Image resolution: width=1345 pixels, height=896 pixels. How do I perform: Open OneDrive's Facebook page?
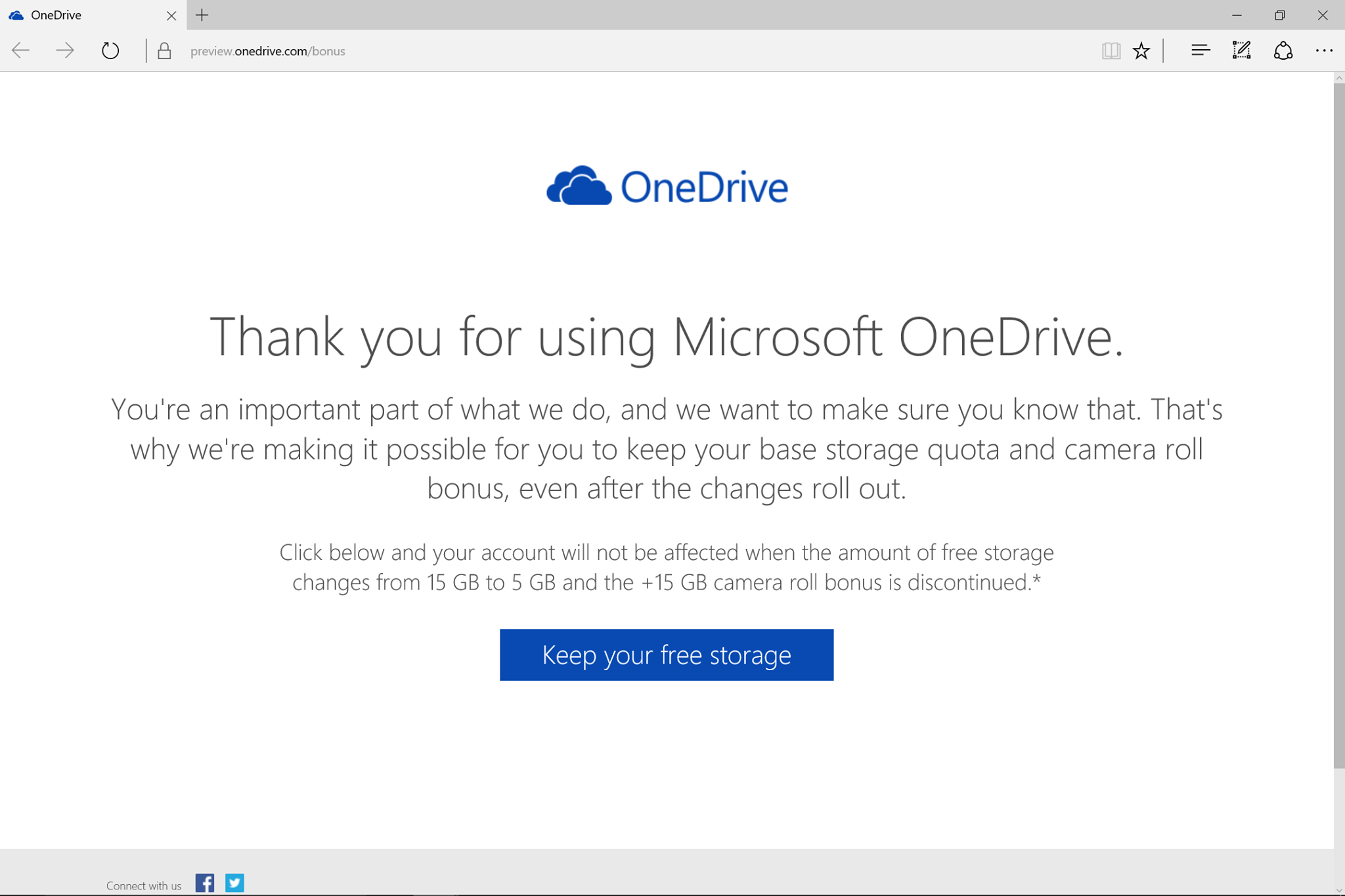click(x=205, y=883)
